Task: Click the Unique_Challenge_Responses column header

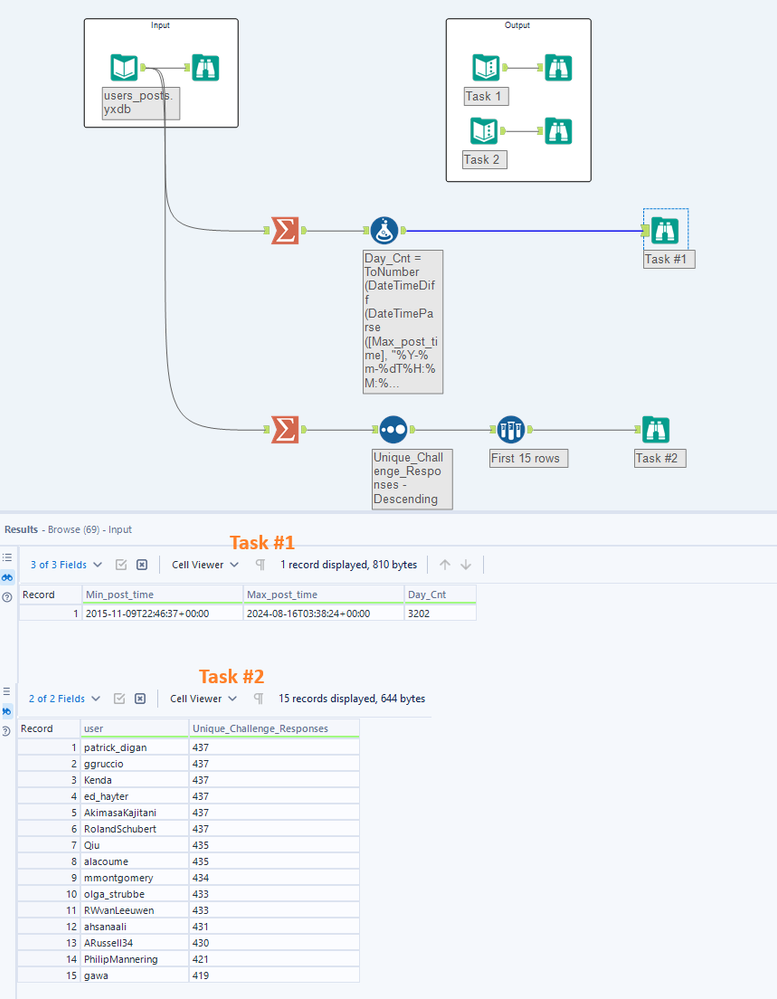Action: [x=274, y=728]
